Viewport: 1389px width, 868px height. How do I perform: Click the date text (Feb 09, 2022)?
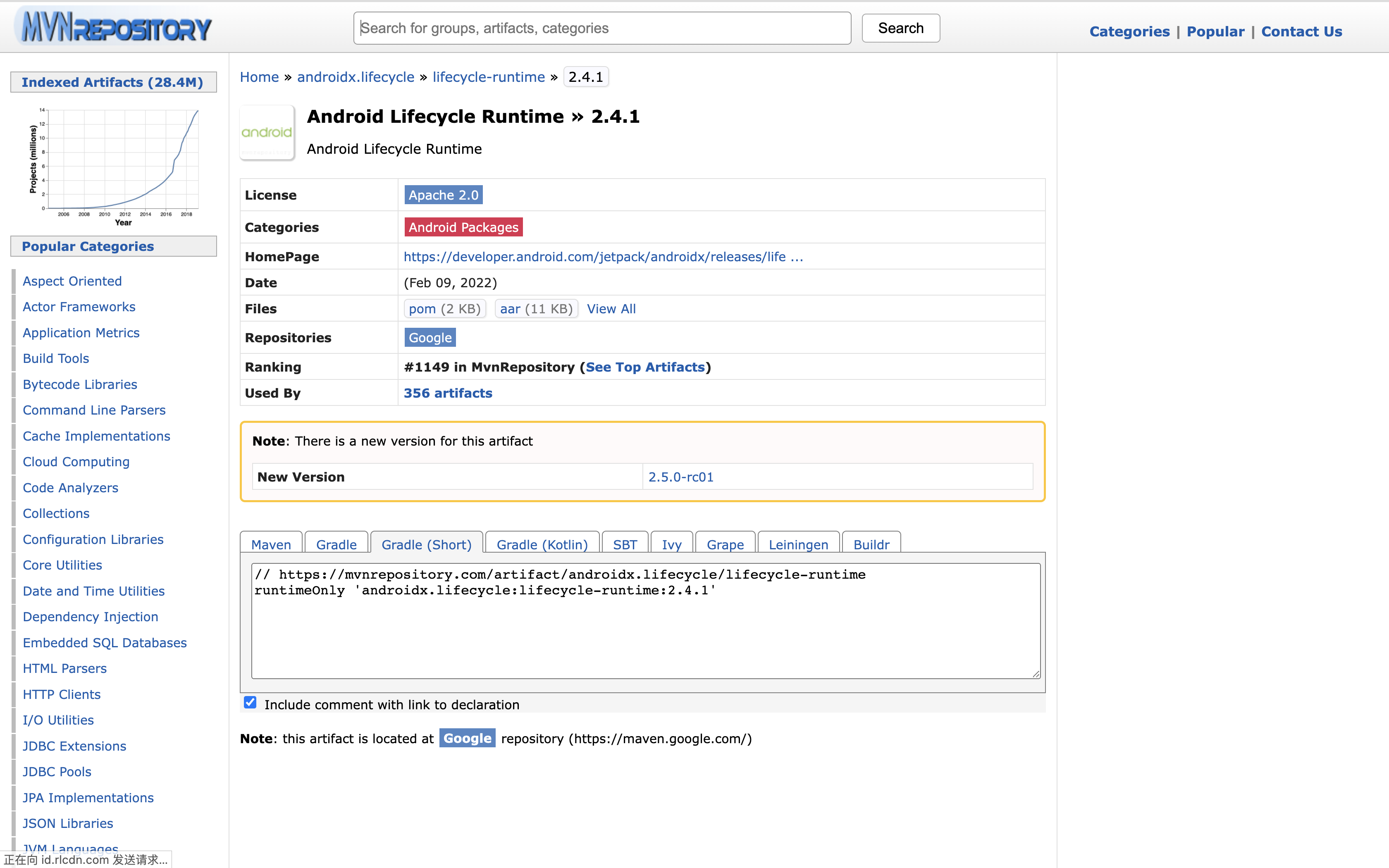pyautogui.click(x=450, y=283)
